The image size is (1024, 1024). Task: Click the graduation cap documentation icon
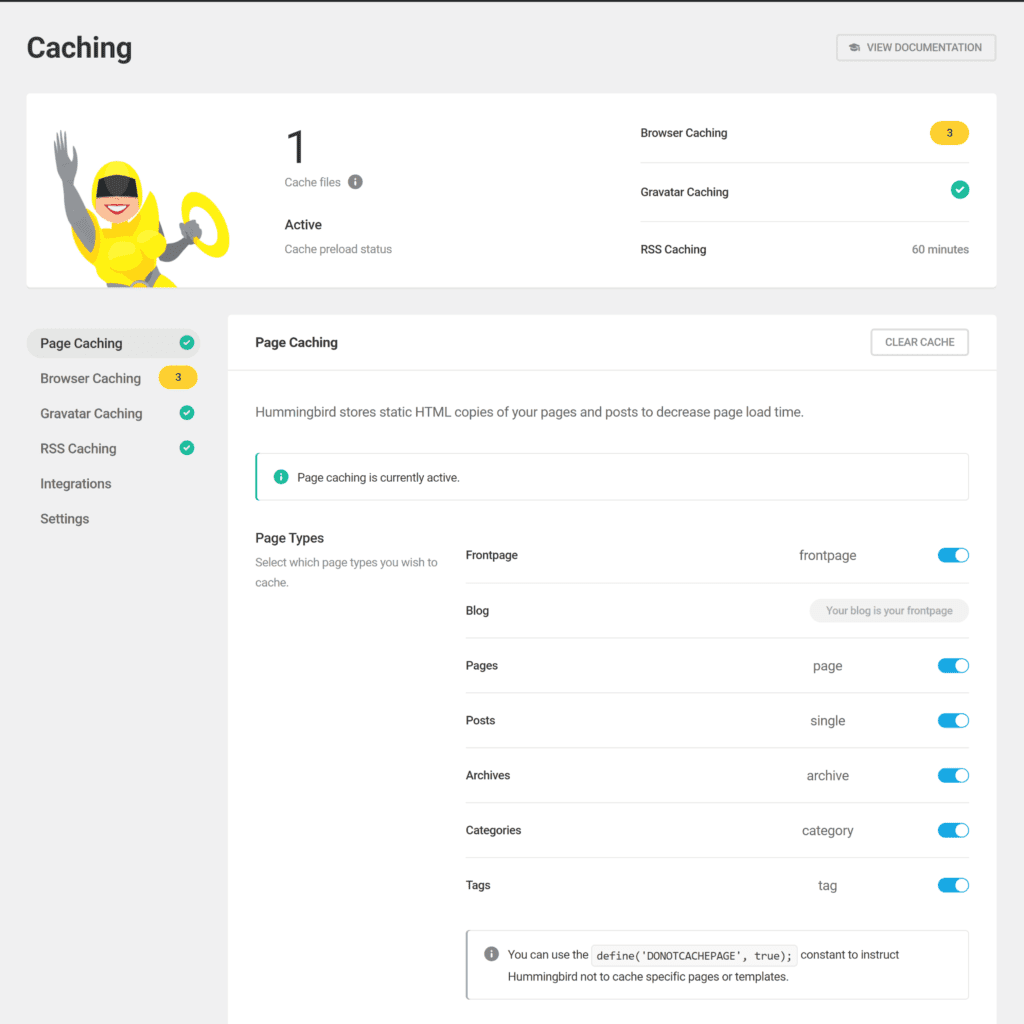pos(854,48)
